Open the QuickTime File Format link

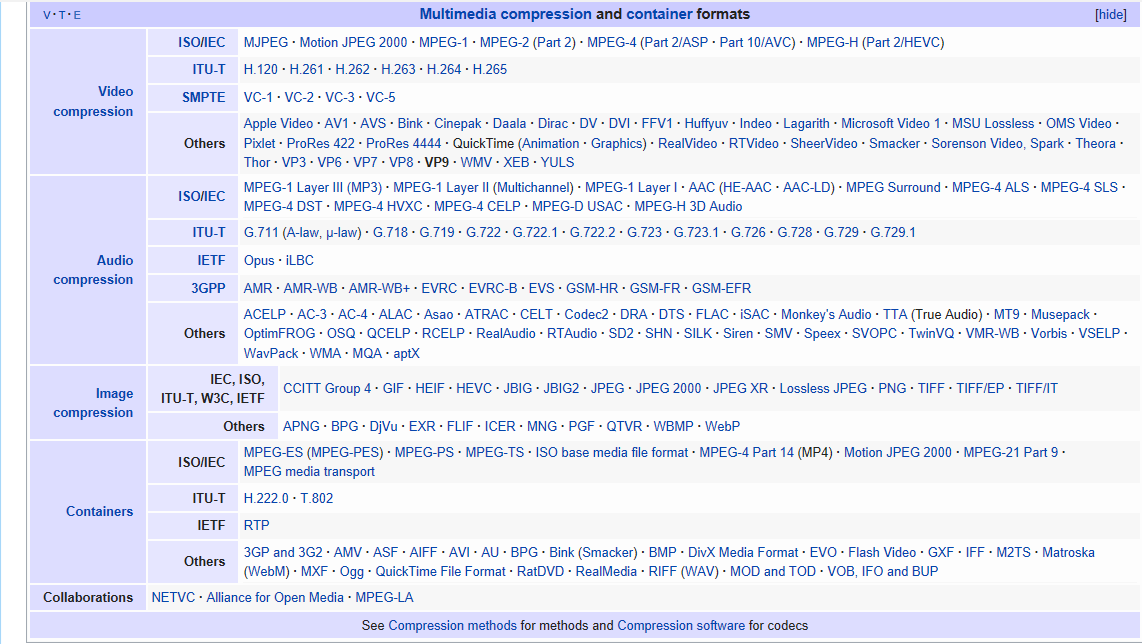[x=440, y=571]
